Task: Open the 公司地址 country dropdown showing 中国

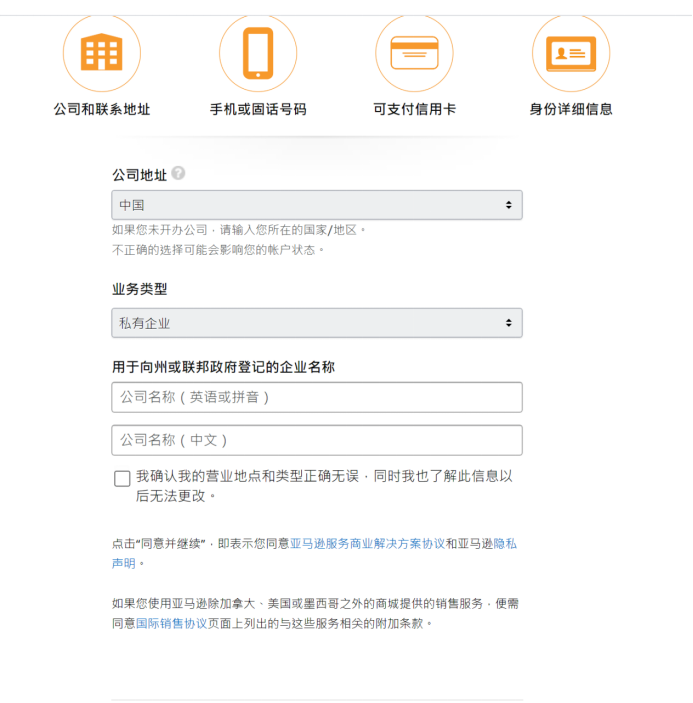Action: pos(316,205)
